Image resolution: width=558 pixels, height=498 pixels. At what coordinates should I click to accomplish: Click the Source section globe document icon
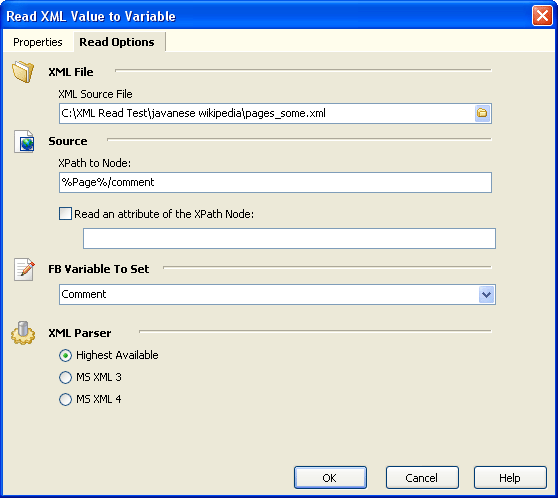(24, 141)
